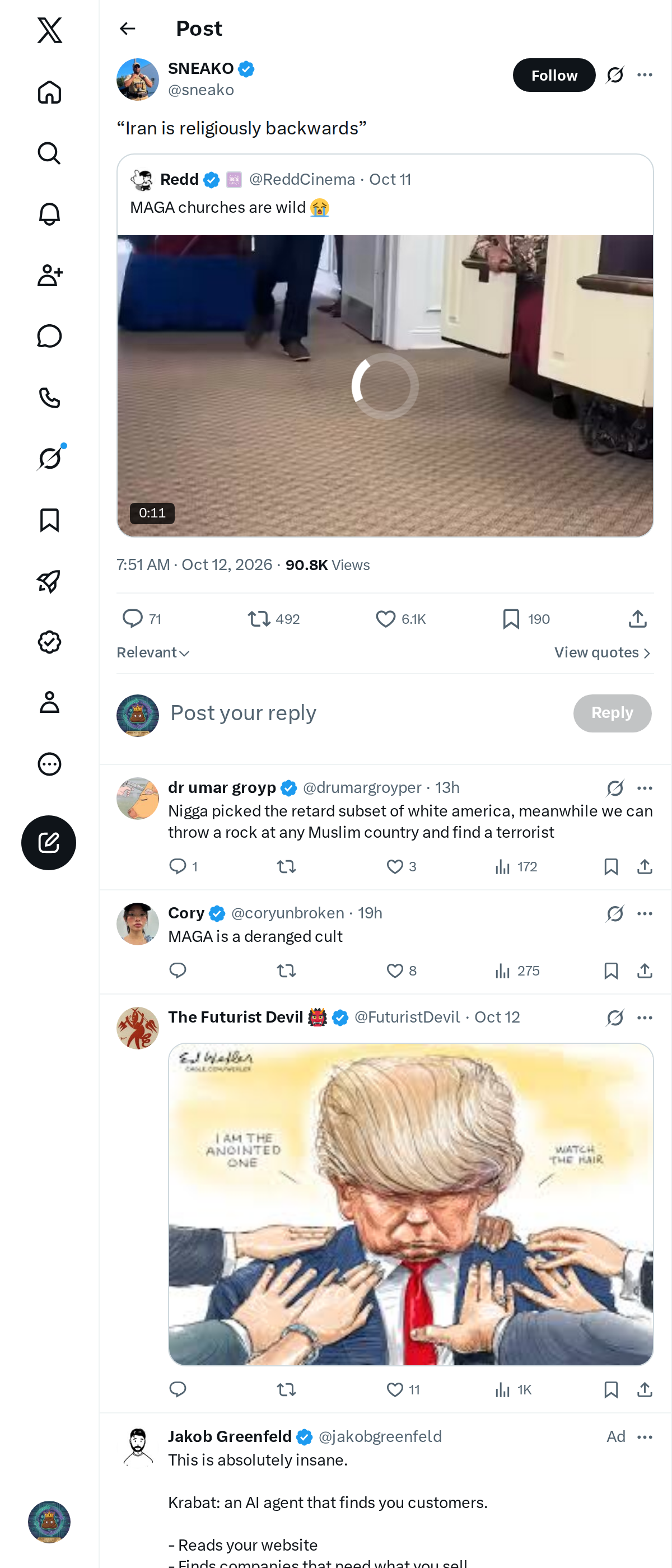This screenshot has width=672, height=1568.
Task: Open the Home feed icon in sidebar
Action: (x=49, y=92)
